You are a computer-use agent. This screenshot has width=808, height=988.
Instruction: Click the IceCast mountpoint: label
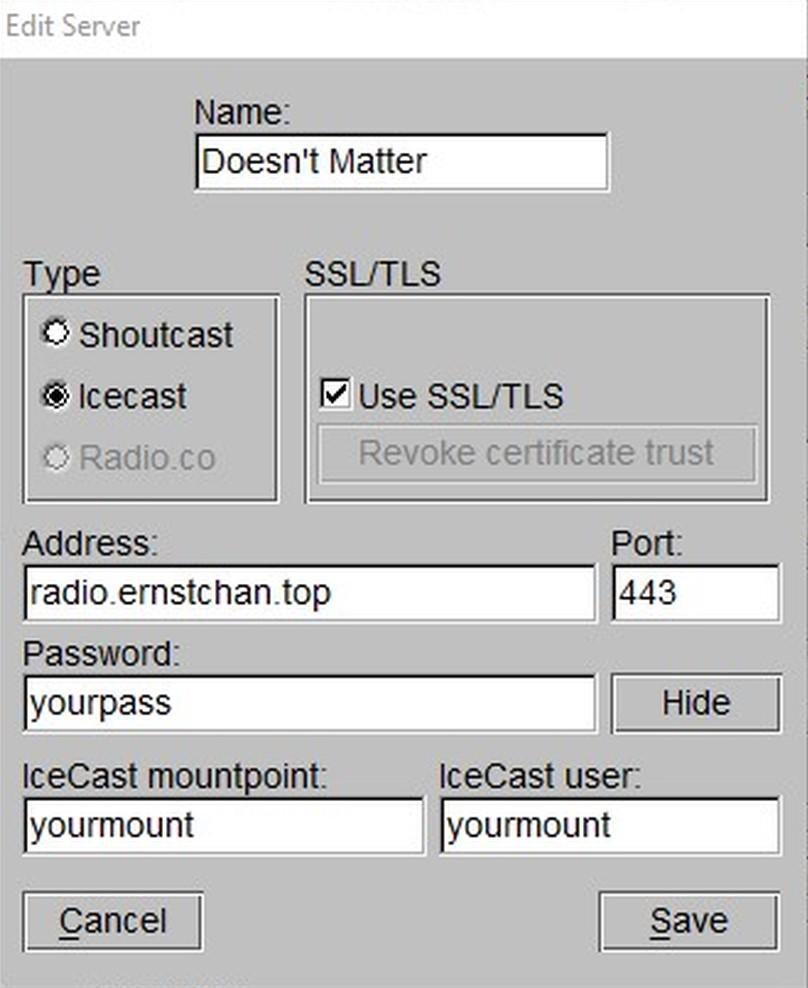click(175, 776)
